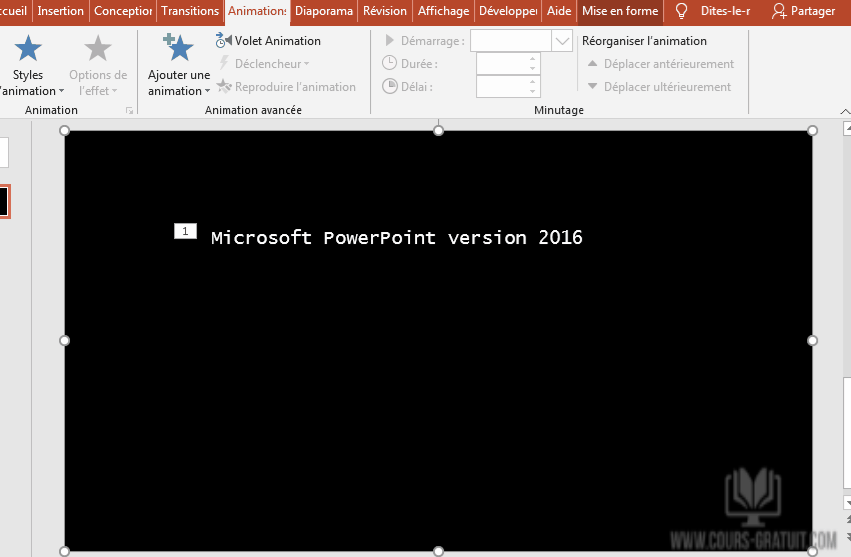Image resolution: width=851 pixels, height=557 pixels.
Task: Click Reproduire l'animation painter
Action: pyautogui.click(x=286, y=87)
